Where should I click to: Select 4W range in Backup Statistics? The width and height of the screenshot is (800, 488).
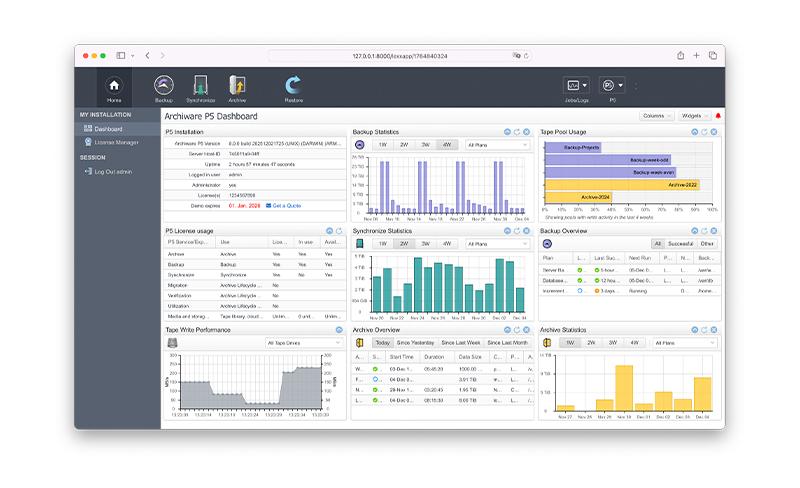tap(446, 145)
